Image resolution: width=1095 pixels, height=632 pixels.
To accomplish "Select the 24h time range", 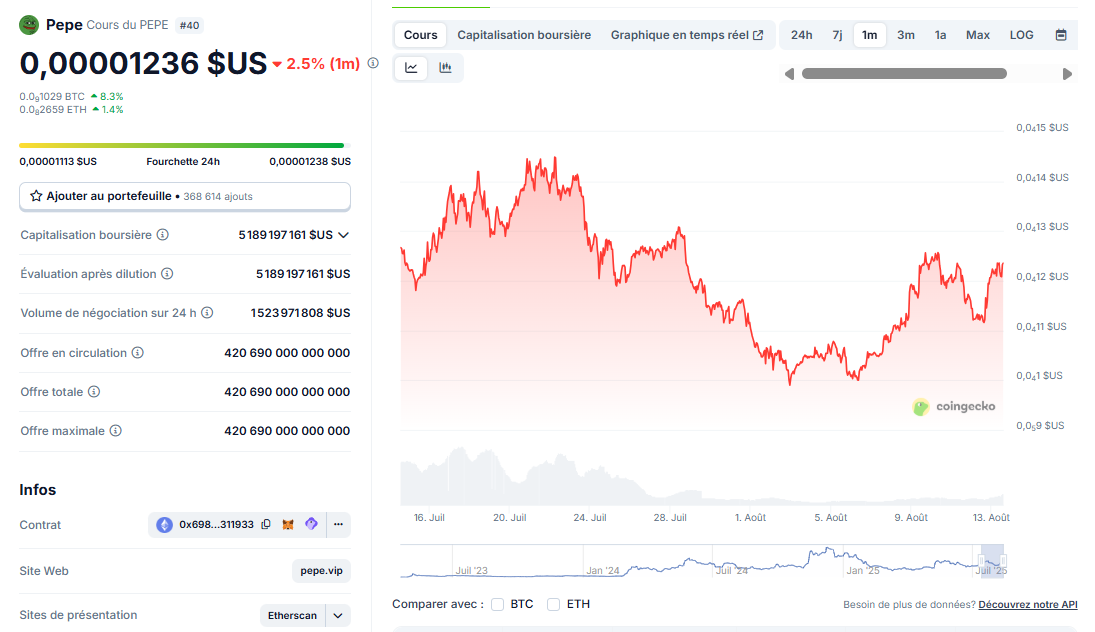I will tap(801, 35).
